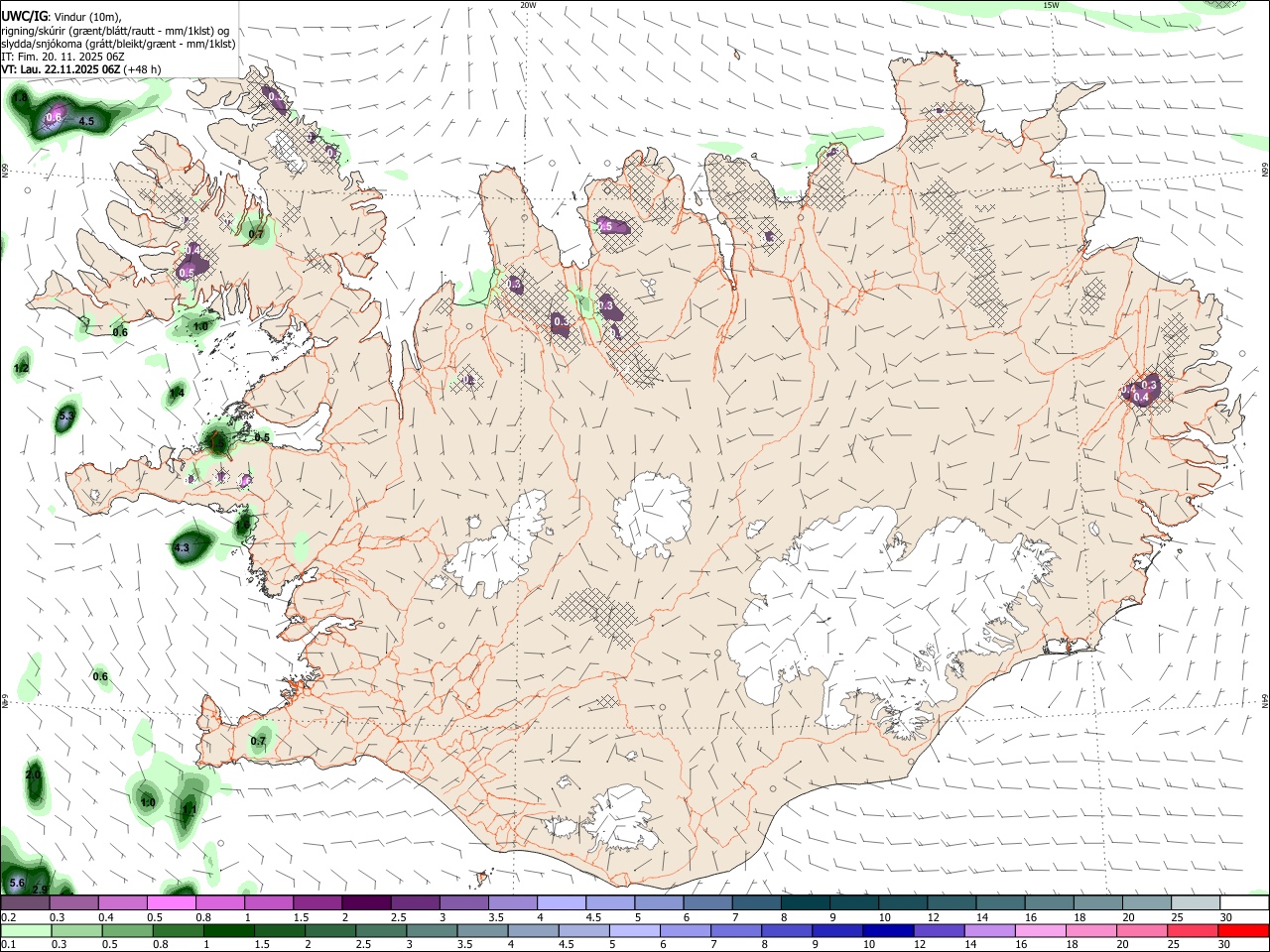Pick the dark teal 8 swatch in upper legend
Viewport: 1270px width, 952px height.
805,903
